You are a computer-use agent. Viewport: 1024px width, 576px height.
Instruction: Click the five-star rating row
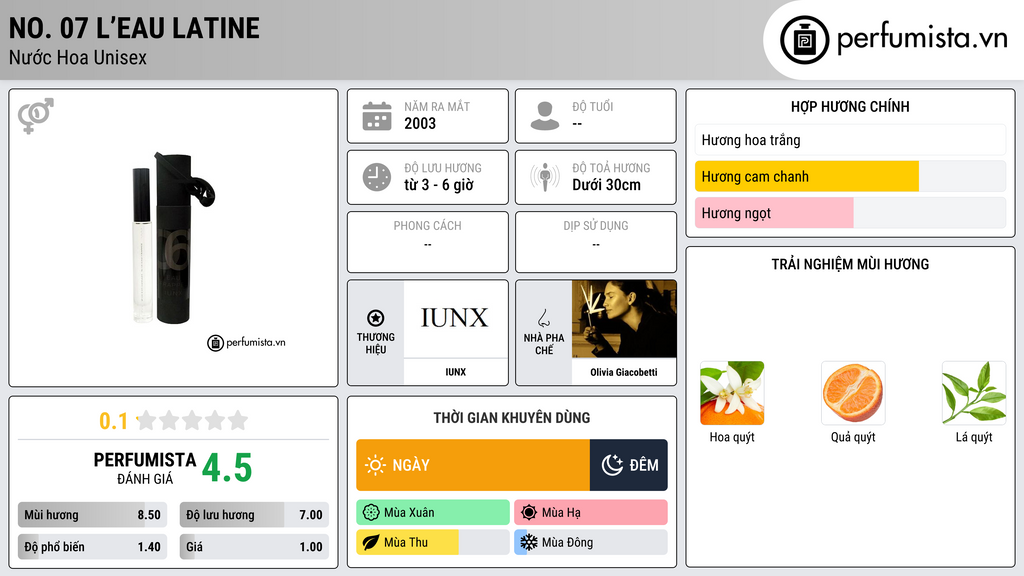(193, 421)
